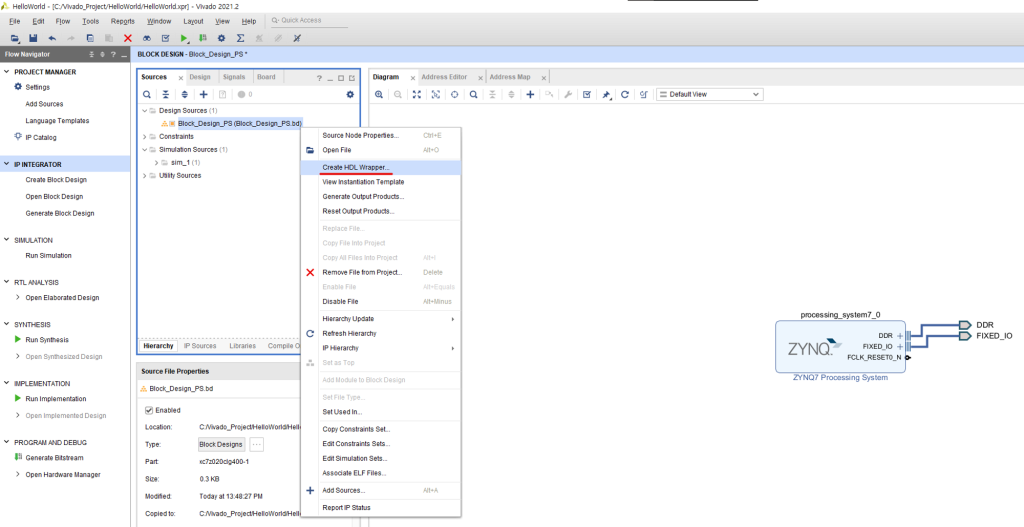Viewport: 1024px width, 527px height.
Task: Click the Program device icon in main toolbar
Action: [x=203, y=39]
